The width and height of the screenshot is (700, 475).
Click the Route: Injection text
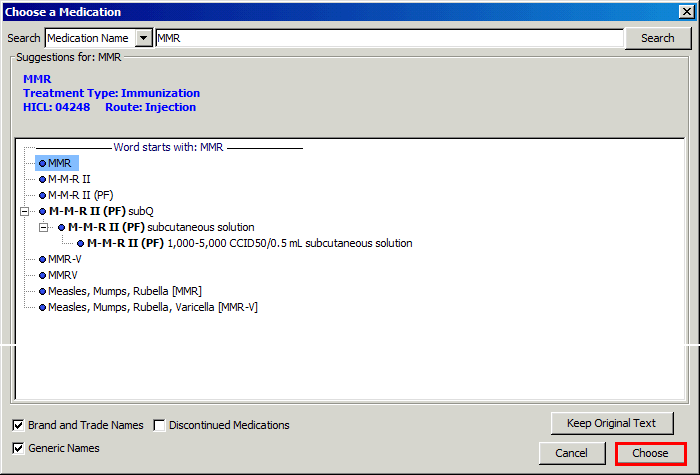click(x=150, y=107)
